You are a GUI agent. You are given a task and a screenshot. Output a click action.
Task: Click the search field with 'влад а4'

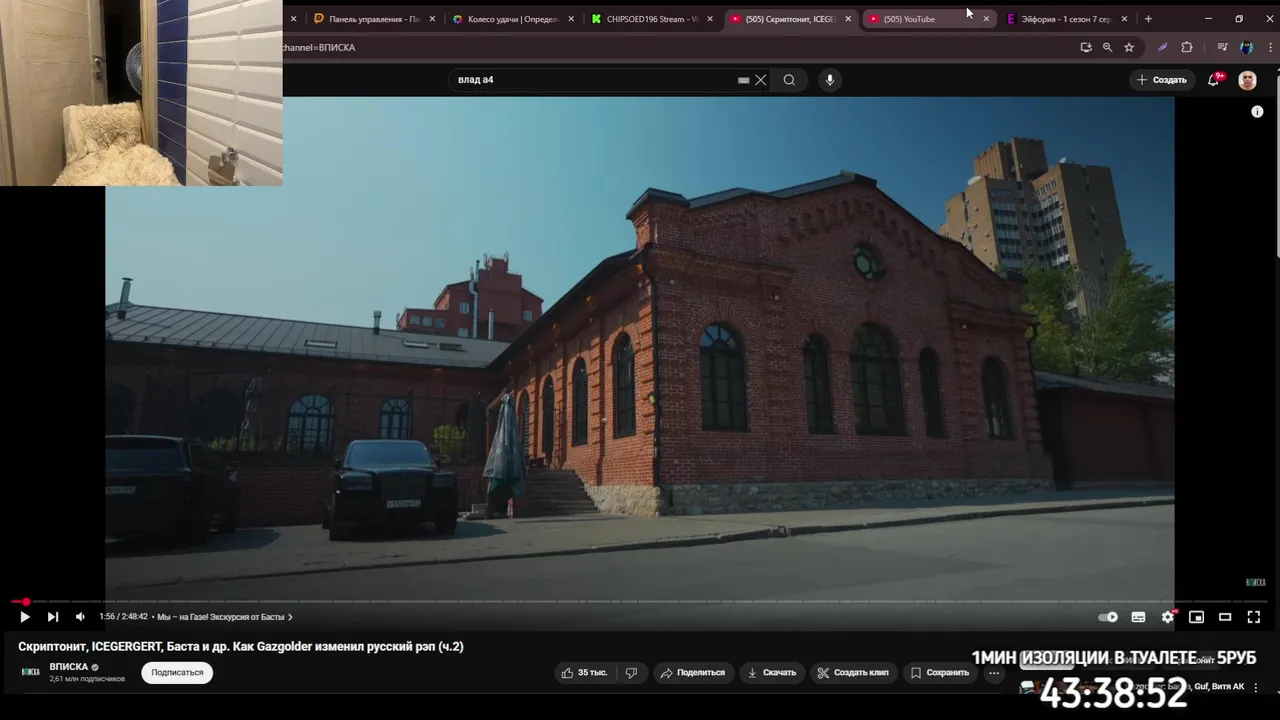595,80
